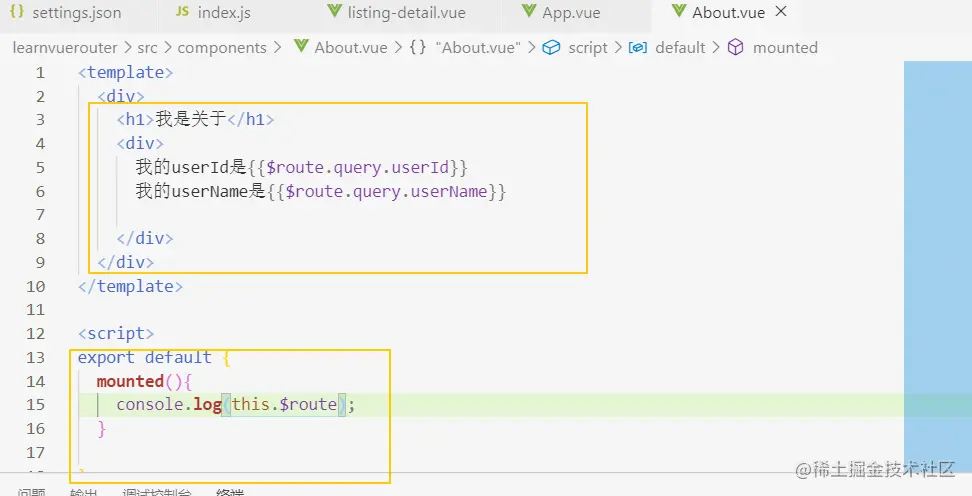Click line number 15 in gutter
972x496 pixels.
(36, 405)
